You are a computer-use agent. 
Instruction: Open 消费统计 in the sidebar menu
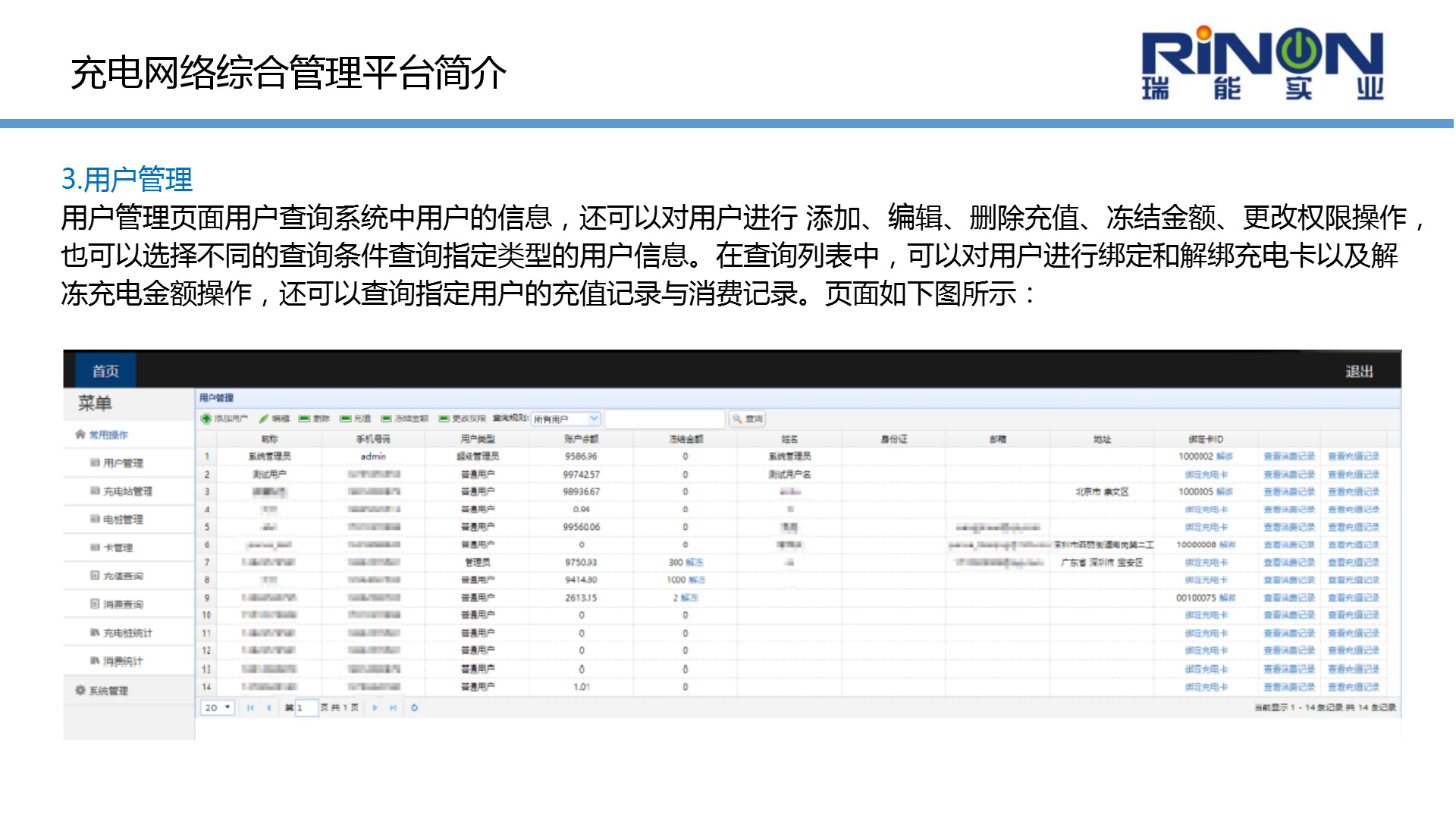(x=122, y=661)
